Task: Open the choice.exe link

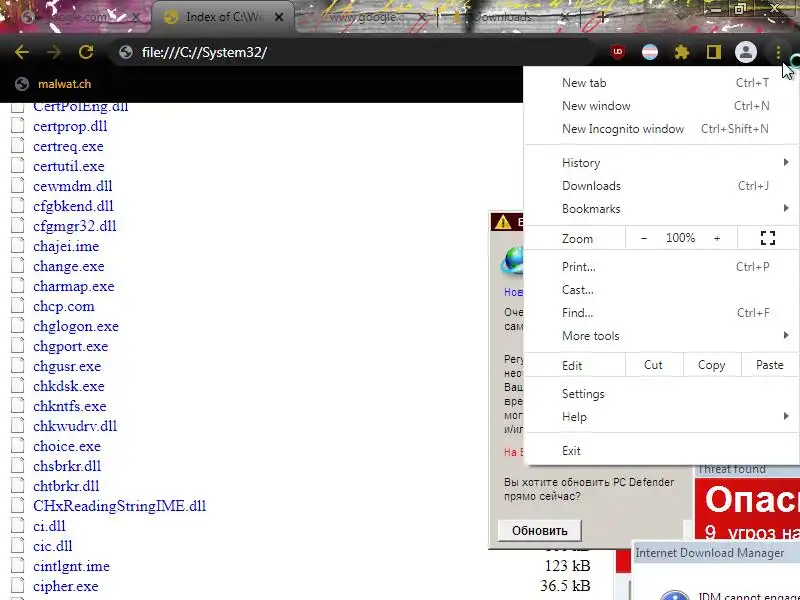Action: 67,446
